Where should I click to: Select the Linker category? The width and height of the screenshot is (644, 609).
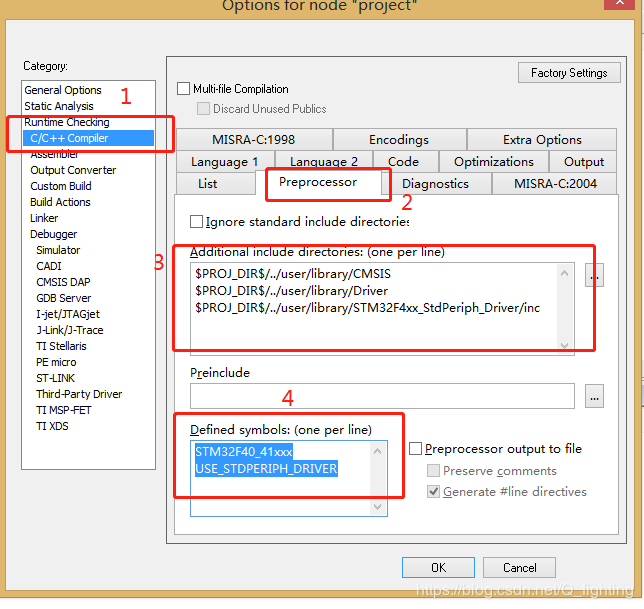pos(44,218)
